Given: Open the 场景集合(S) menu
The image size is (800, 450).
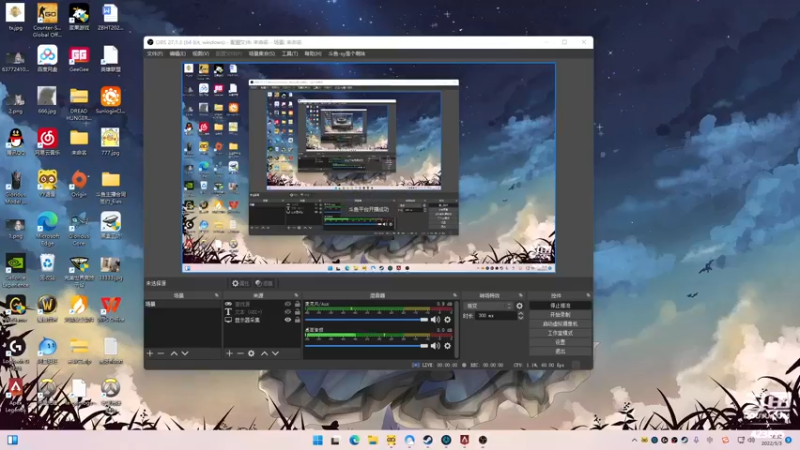Looking at the screenshot, I should click(262, 54).
